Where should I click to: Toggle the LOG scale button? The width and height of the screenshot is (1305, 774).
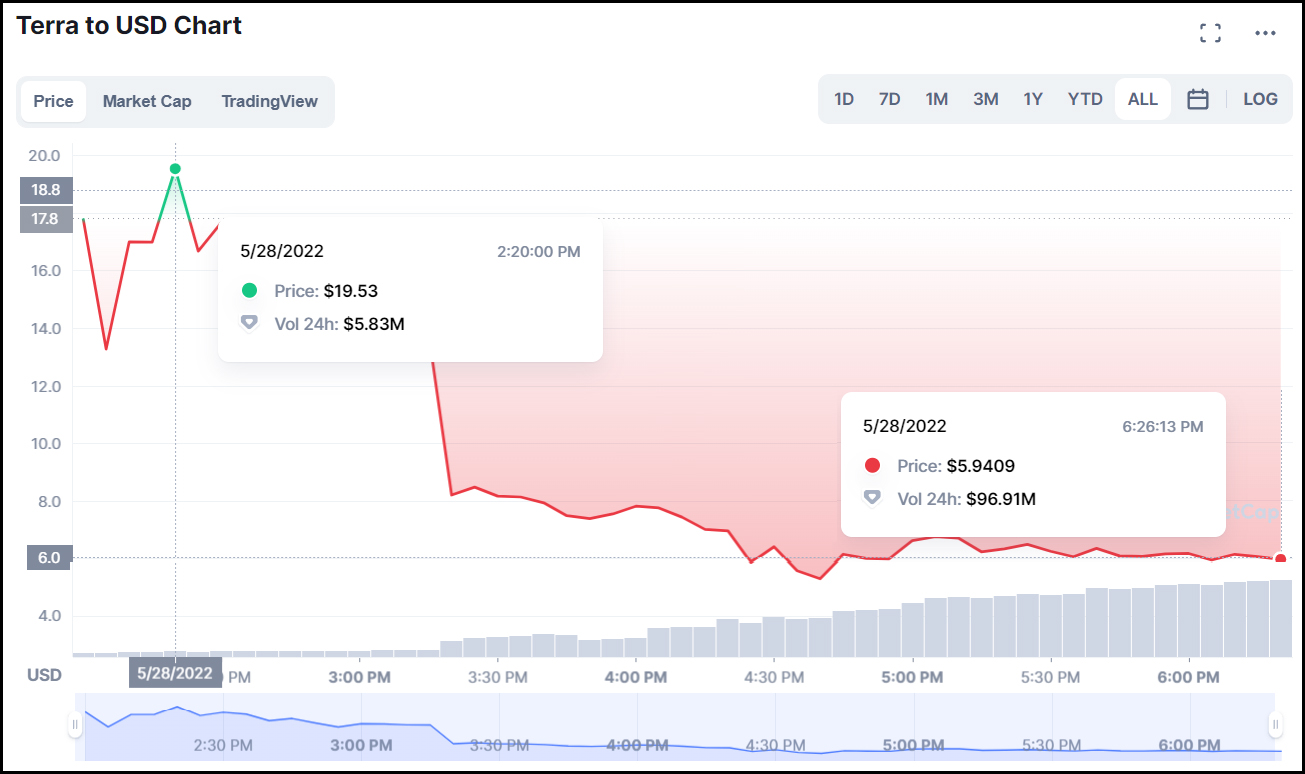[1260, 99]
